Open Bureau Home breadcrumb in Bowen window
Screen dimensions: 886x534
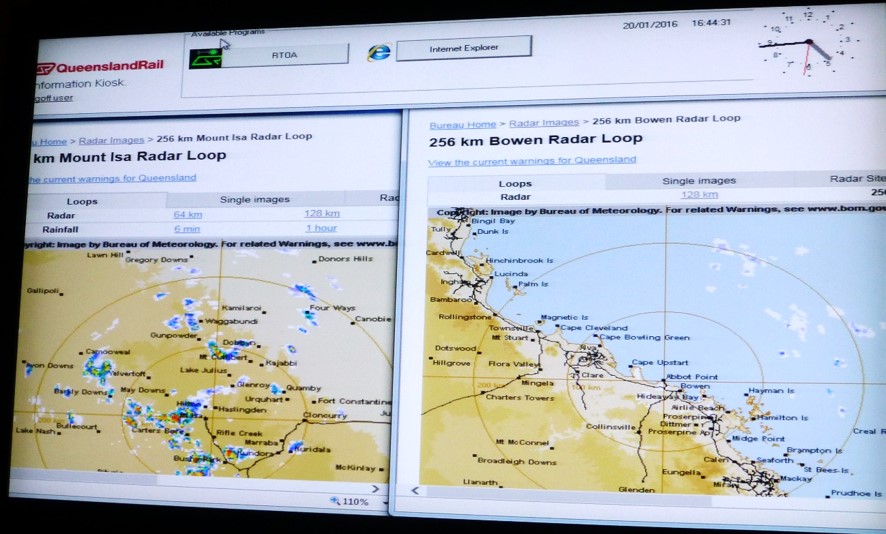tap(462, 124)
